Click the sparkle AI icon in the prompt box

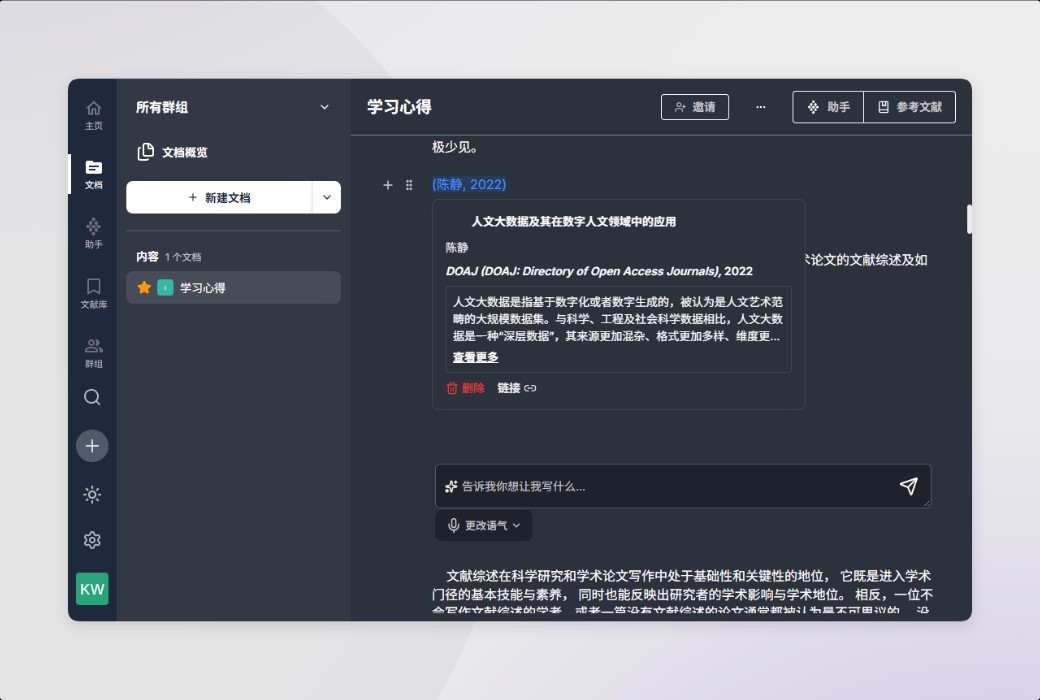click(451, 486)
